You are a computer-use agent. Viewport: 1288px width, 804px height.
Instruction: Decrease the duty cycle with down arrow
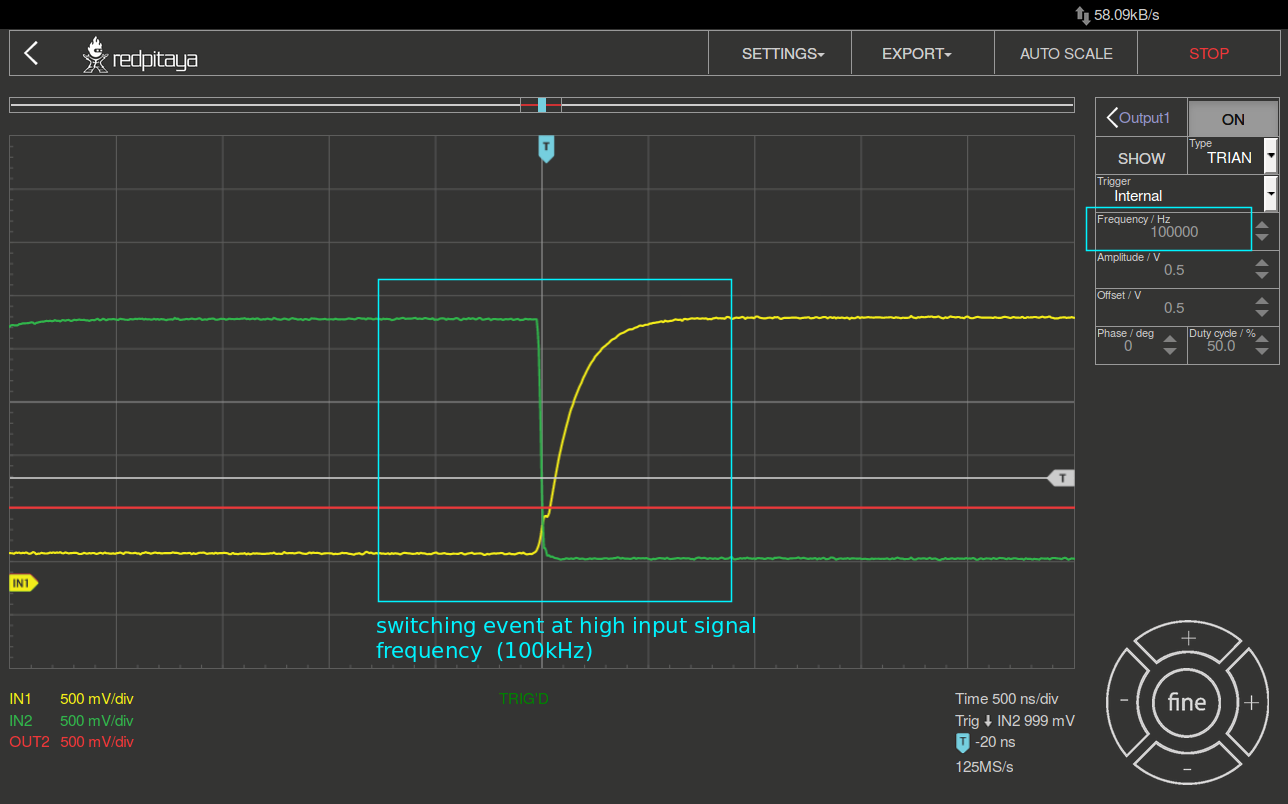point(1262,352)
